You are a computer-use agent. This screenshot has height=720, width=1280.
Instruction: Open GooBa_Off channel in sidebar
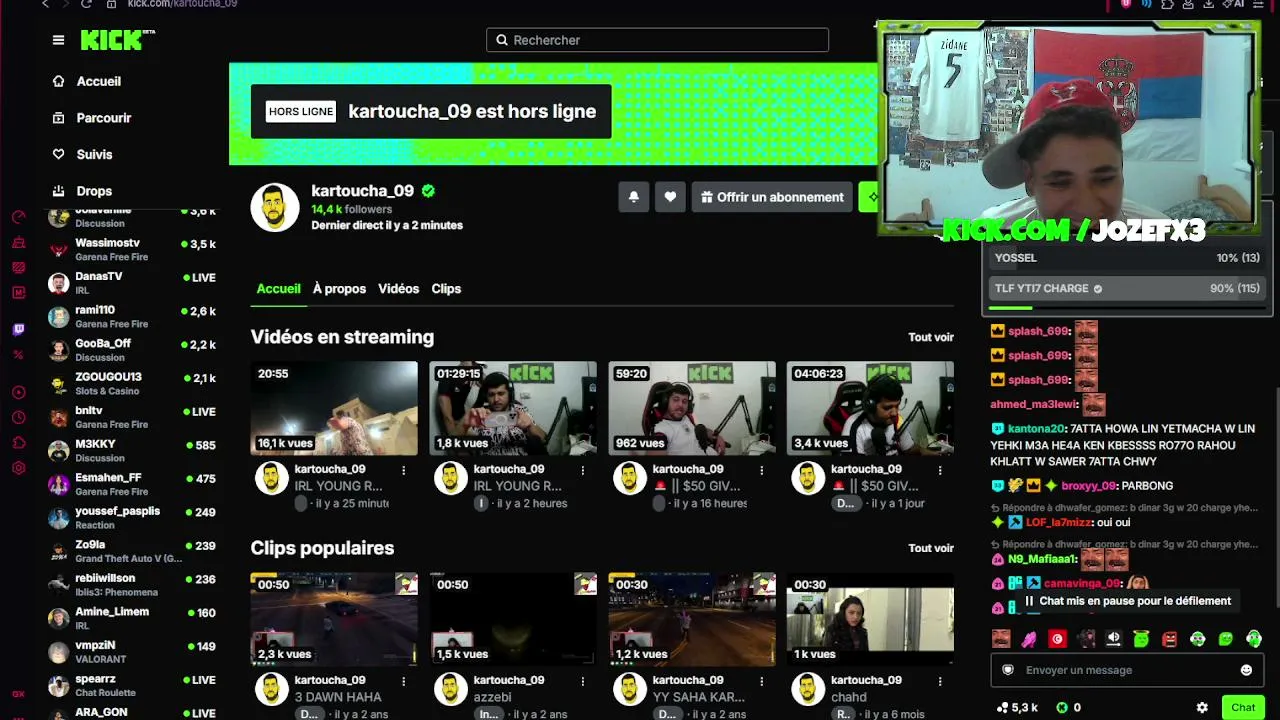point(132,350)
